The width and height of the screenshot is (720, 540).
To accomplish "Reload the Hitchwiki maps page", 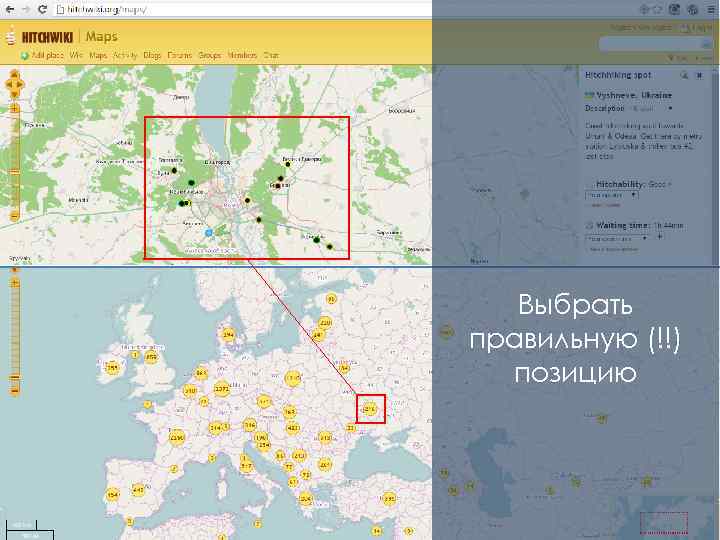I will point(42,9).
